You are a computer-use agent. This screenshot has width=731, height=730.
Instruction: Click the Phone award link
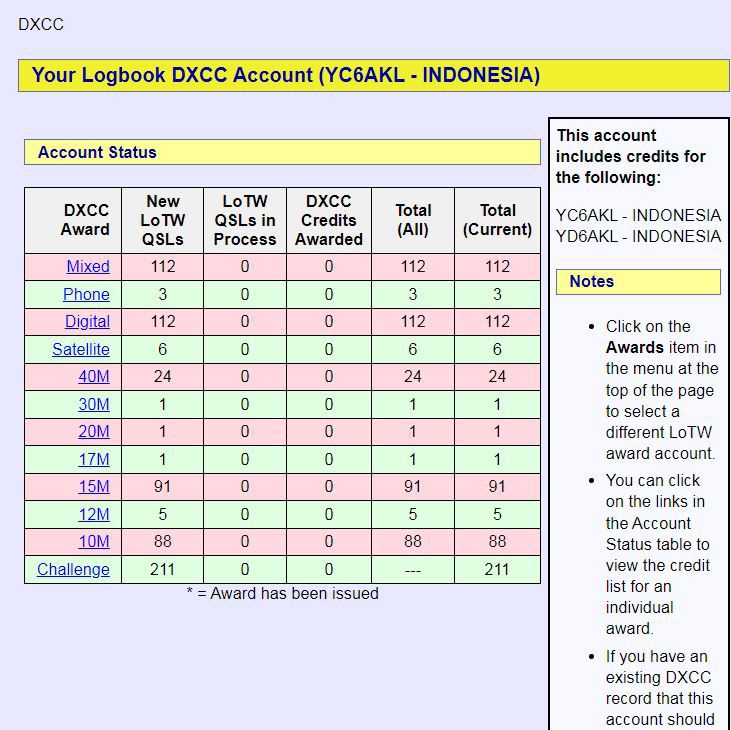click(86, 294)
